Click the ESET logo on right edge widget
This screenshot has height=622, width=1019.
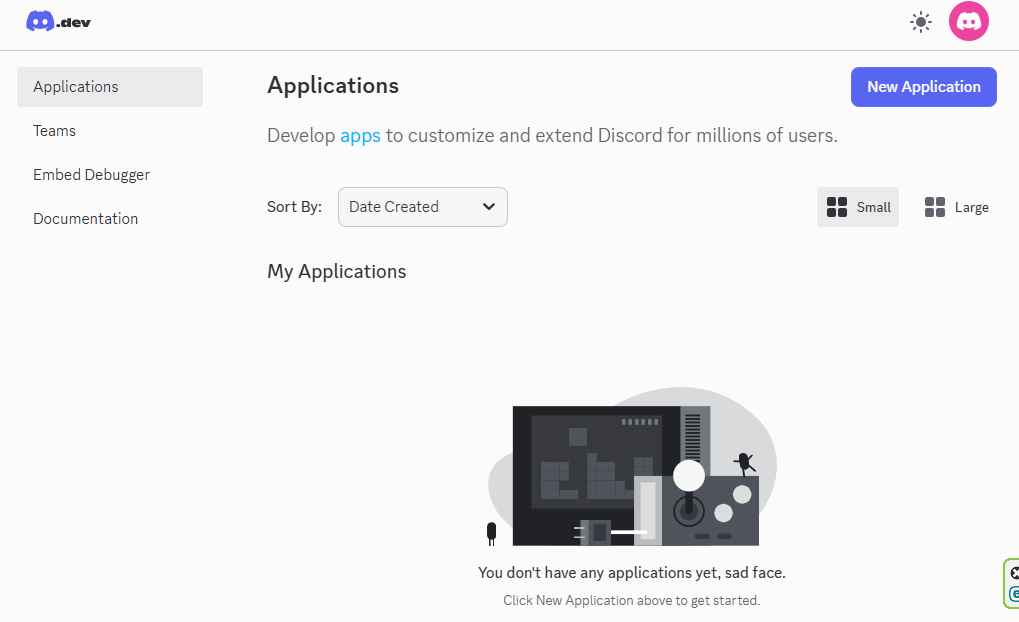[1014, 594]
